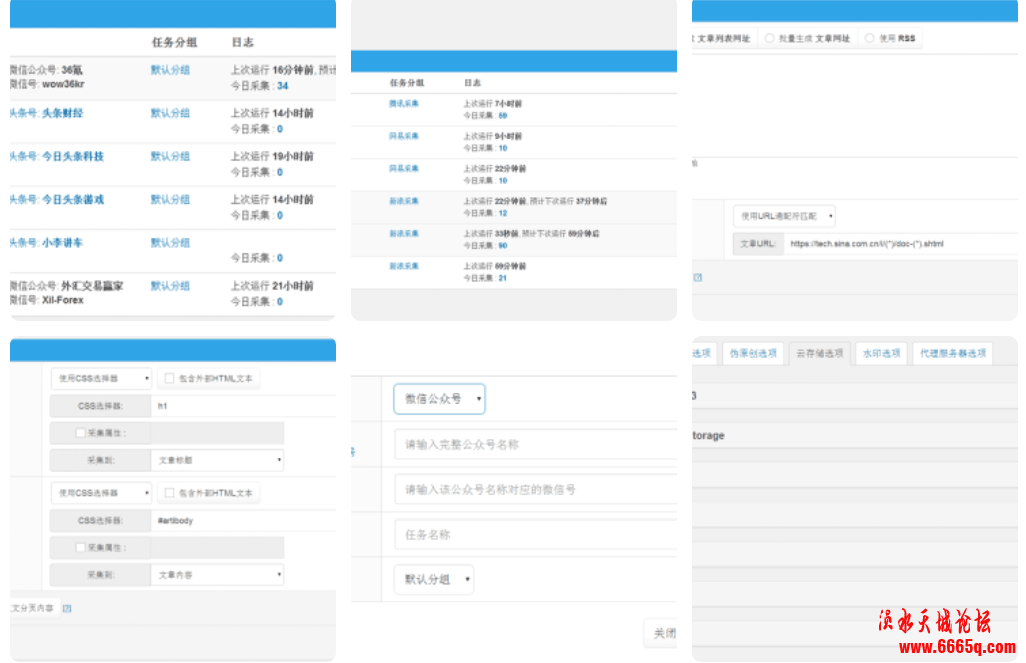Image resolution: width=1026 pixels, height=663 pixels.
Task: Focus the 任务名称 input field
Action: (x=536, y=535)
